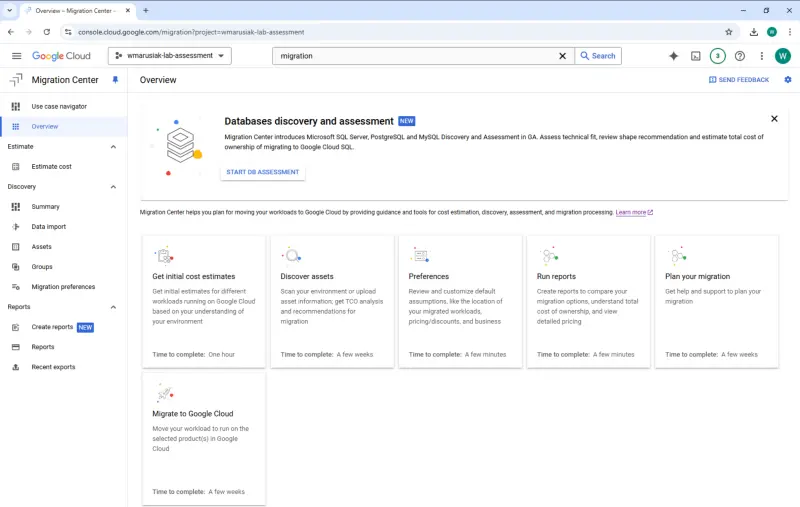
Task: Reload the page
Action: click(x=46, y=32)
